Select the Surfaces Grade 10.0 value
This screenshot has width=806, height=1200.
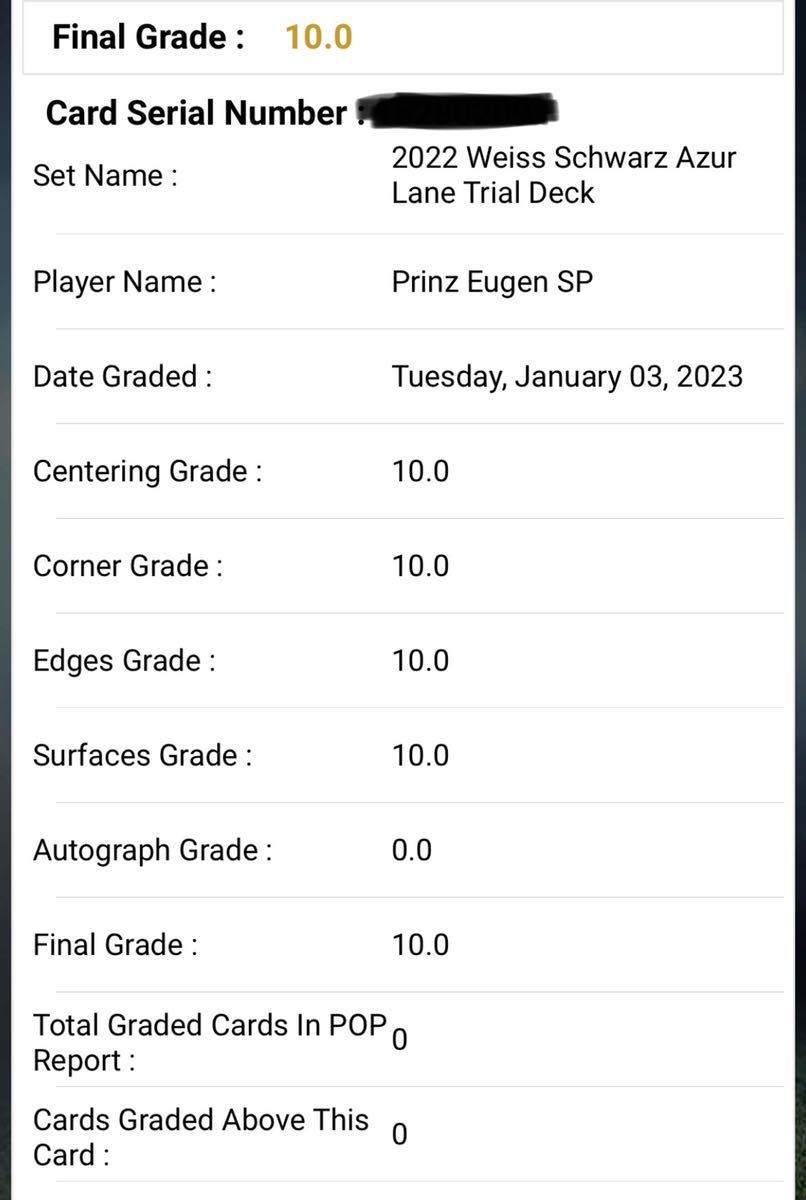[x=420, y=756]
